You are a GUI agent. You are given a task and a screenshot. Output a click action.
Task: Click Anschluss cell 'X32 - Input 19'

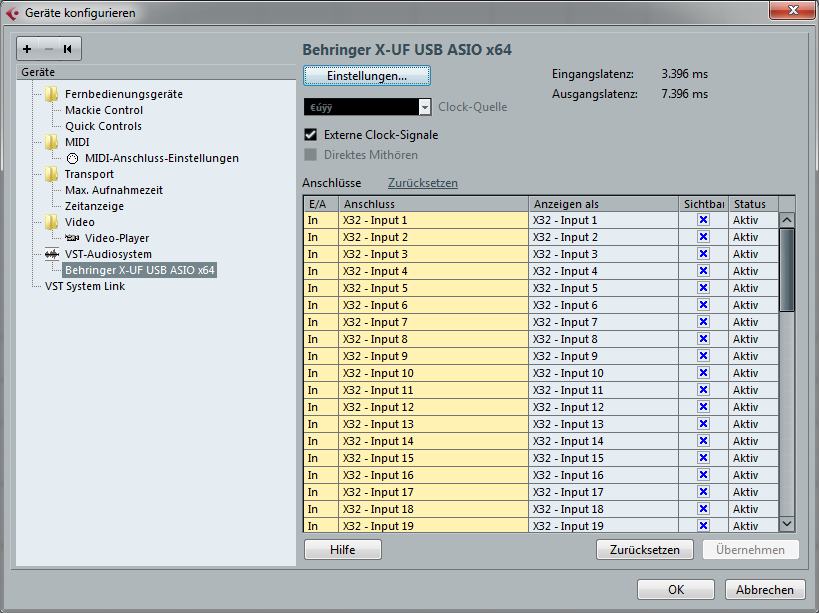tap(434, 525)
